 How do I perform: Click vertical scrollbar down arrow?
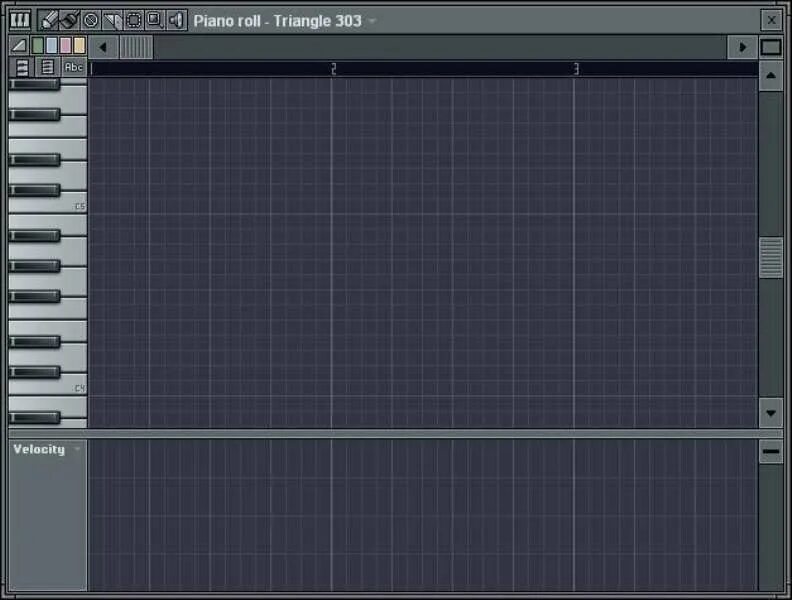point(771,413)
